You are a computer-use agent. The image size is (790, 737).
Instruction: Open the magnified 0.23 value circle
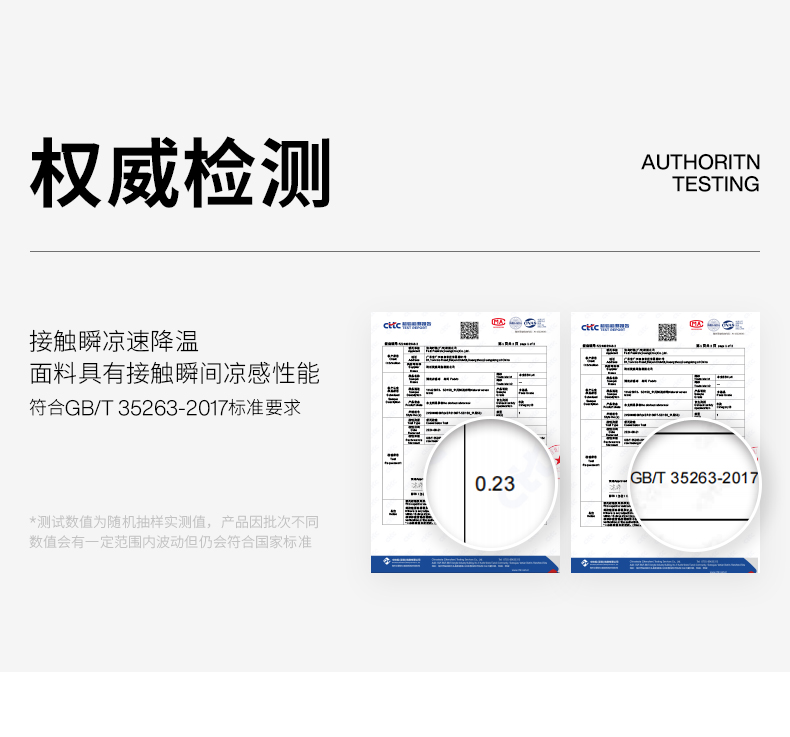click(x=491, y=483)
